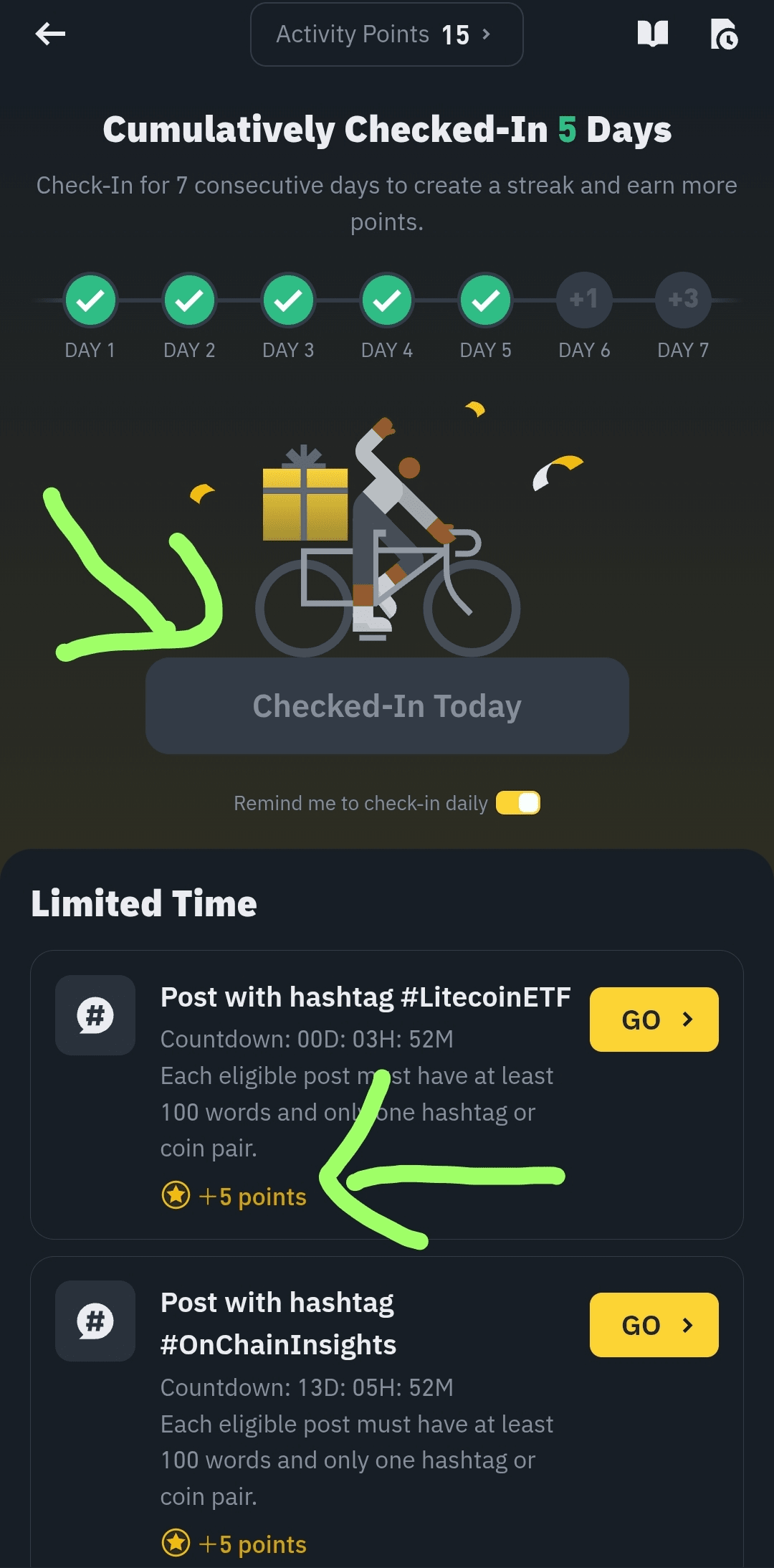Tap the chevron on OnChainInsights GO button
Screen dimensions: 774x1568
click(x=687, y=1325)
